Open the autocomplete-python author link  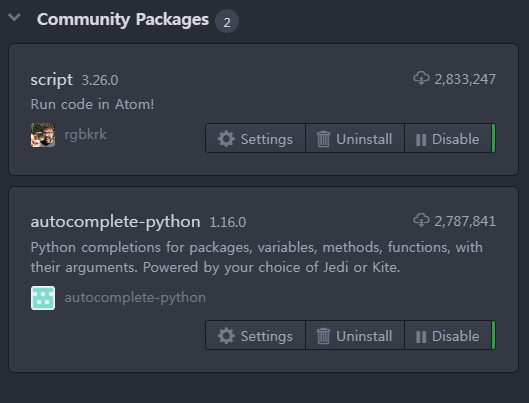pyautogui.click(x=135, y=298)
